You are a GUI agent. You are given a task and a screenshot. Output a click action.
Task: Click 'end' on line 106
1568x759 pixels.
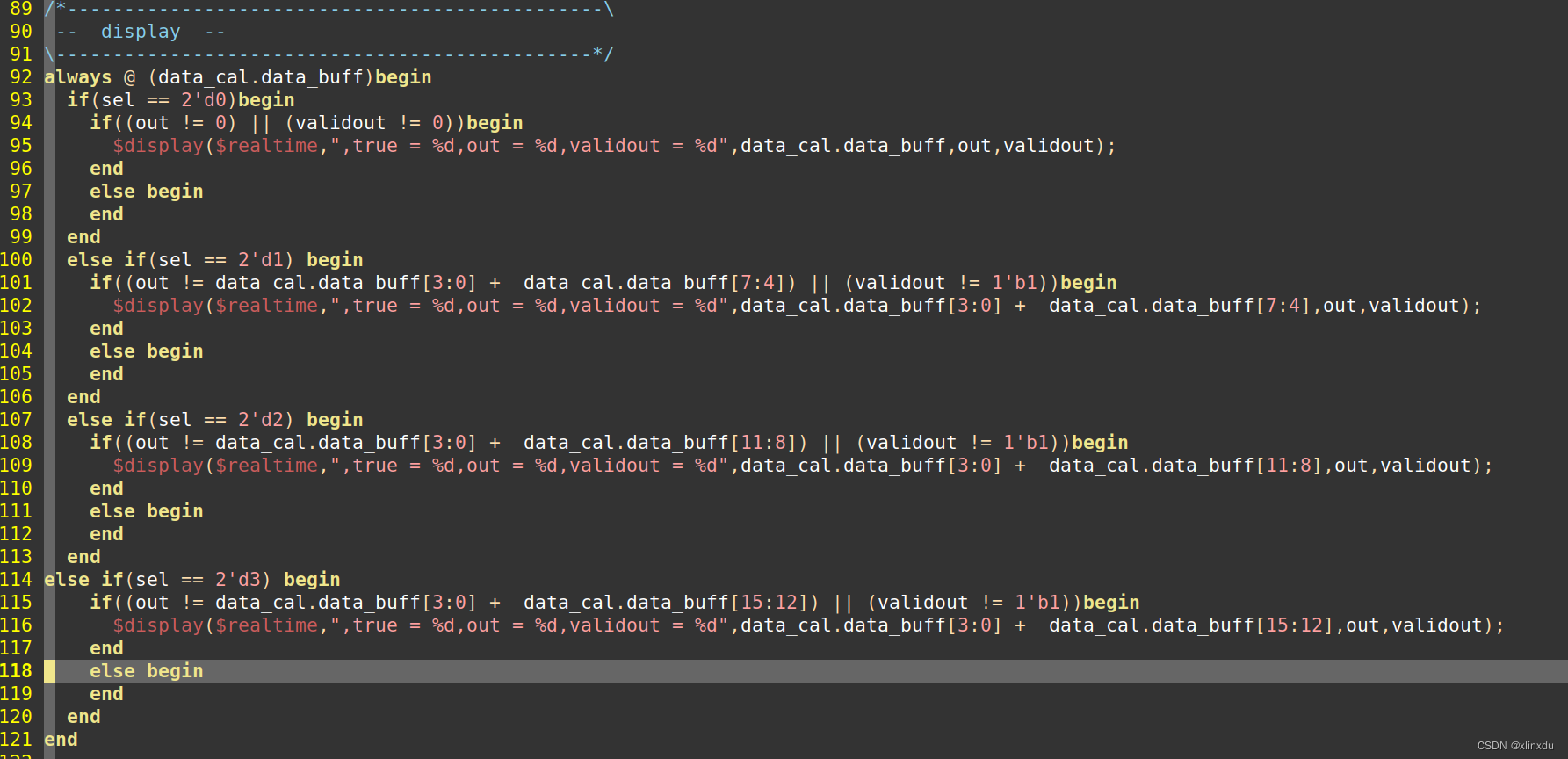pyautogui.click(x=83, y=397)
